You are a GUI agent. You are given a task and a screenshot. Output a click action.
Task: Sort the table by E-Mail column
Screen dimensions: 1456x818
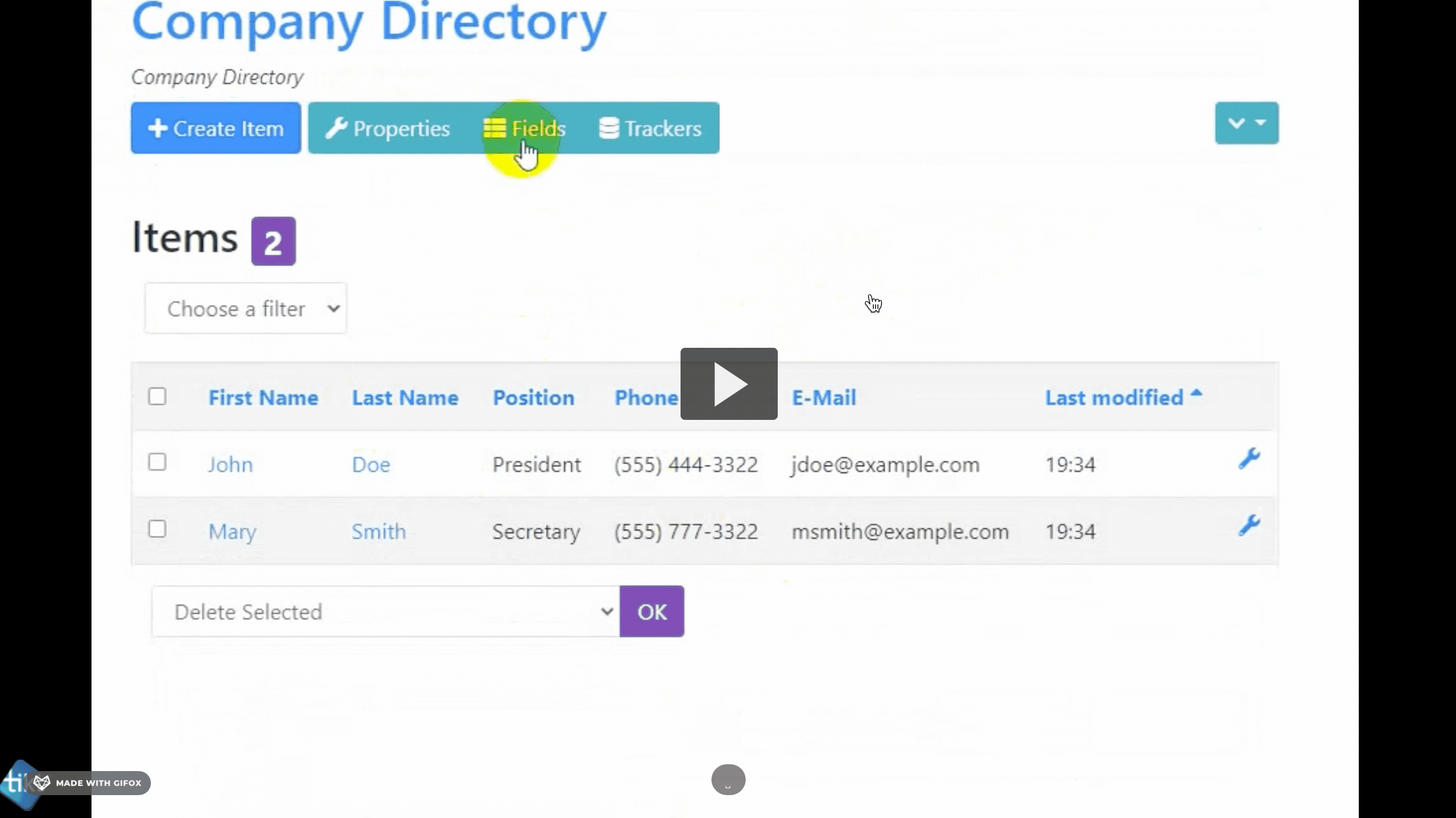pos(824,398)
